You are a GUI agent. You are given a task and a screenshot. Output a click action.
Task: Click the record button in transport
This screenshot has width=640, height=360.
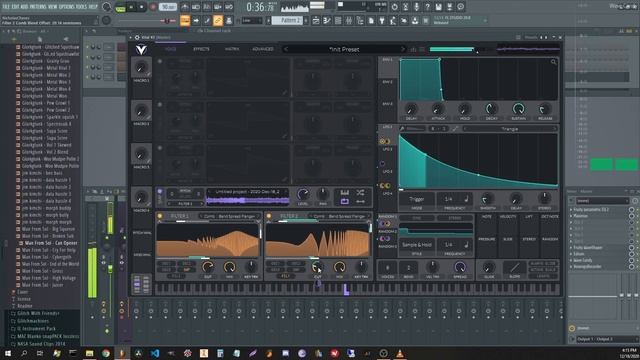click(x=153, y=7)
